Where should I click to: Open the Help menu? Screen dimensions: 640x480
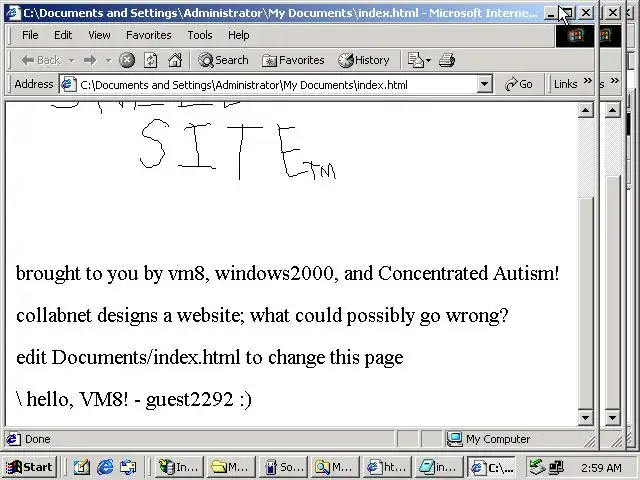[x=238, y=35]
